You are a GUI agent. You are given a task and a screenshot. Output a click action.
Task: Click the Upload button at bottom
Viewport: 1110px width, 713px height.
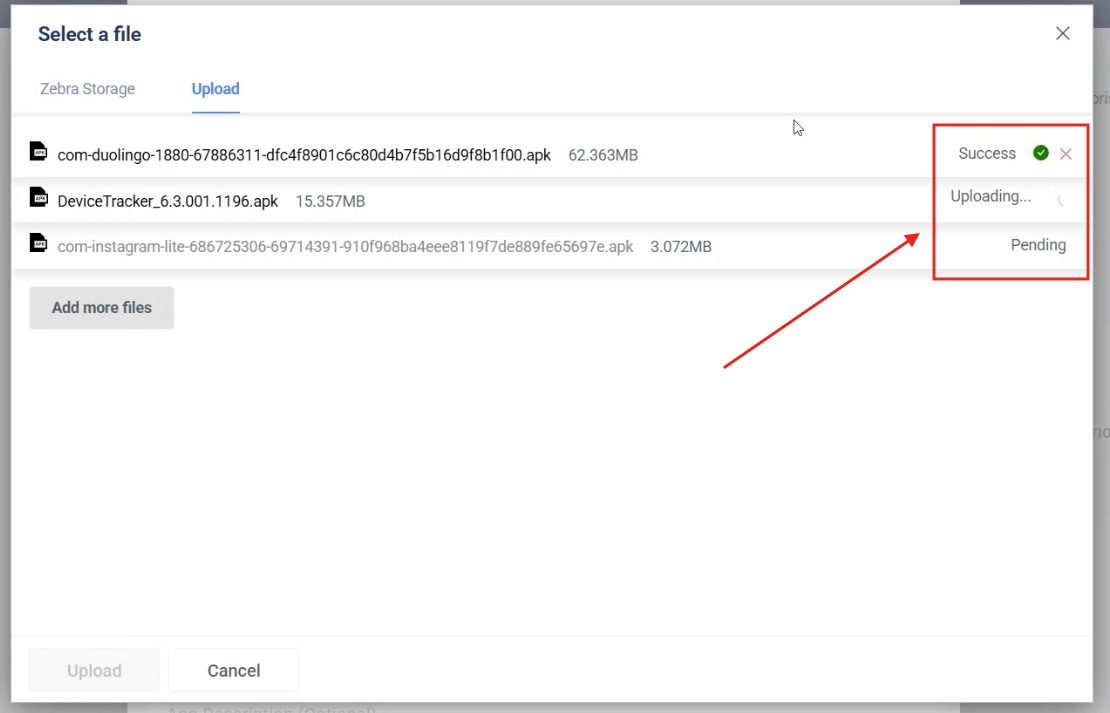tap(94, 670)
